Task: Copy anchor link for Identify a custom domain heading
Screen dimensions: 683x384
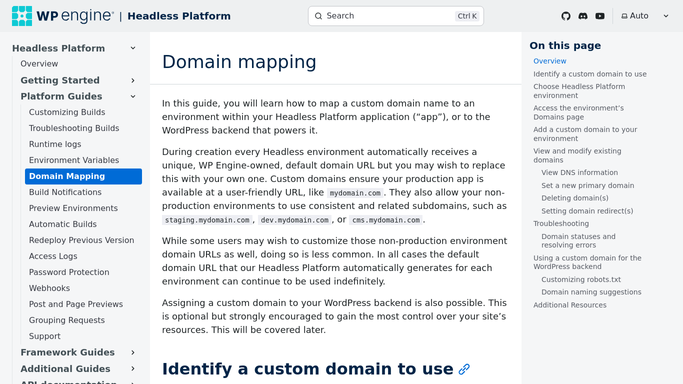Action: point(464,369)
